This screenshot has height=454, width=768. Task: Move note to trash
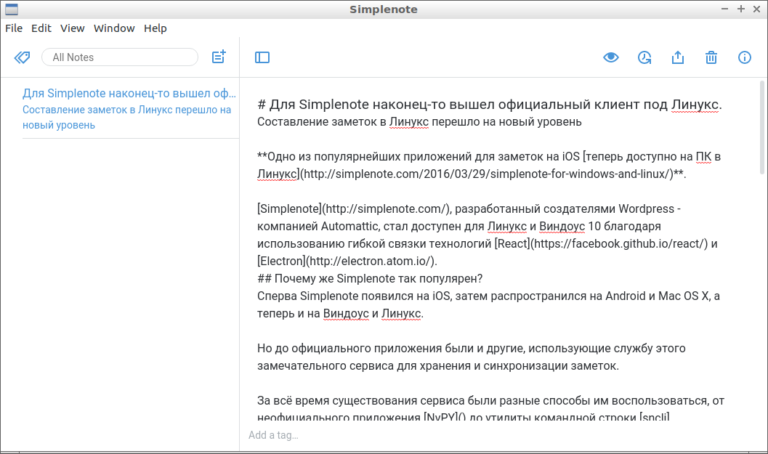coord(711,57)
